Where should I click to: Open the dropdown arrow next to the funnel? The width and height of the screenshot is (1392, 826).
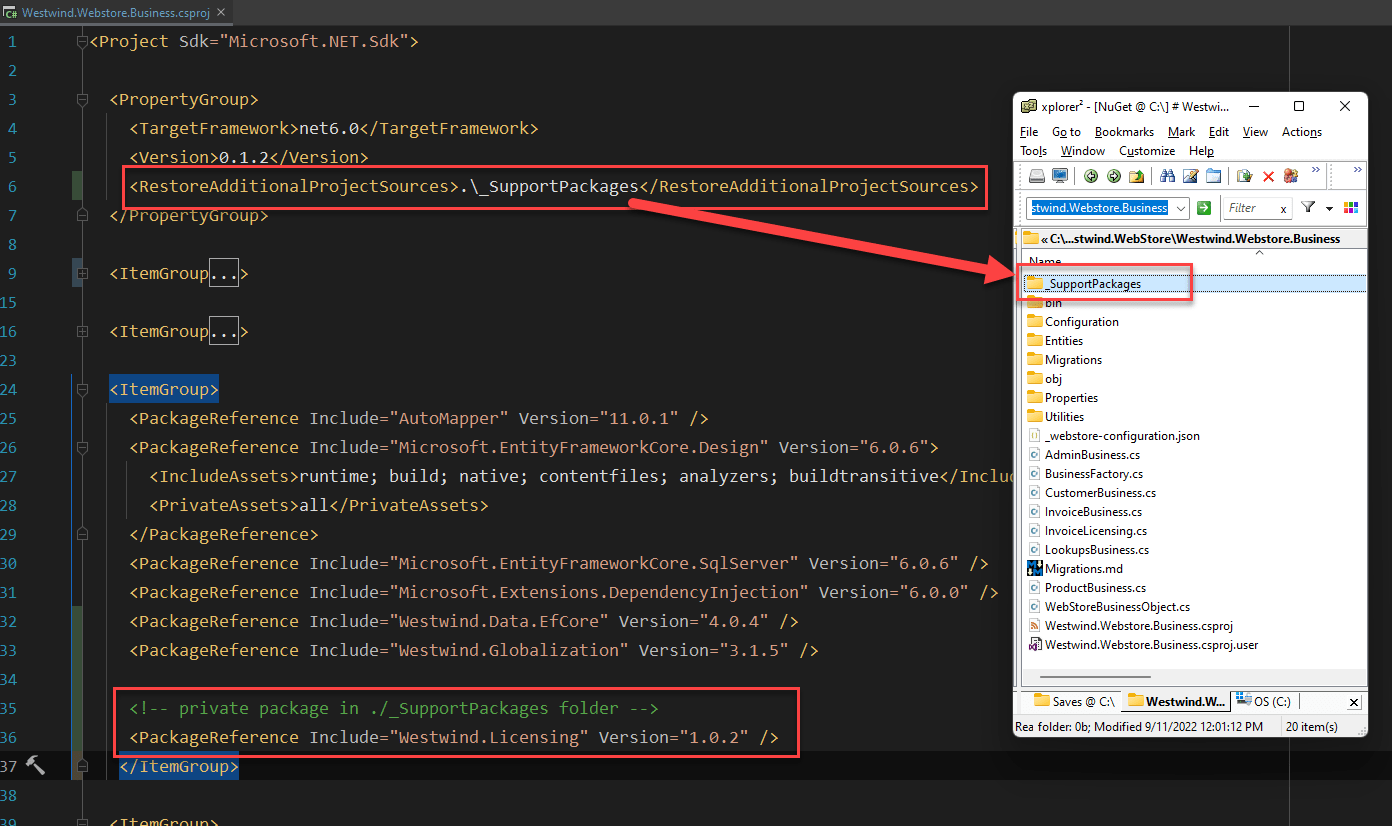point(1329,208)
